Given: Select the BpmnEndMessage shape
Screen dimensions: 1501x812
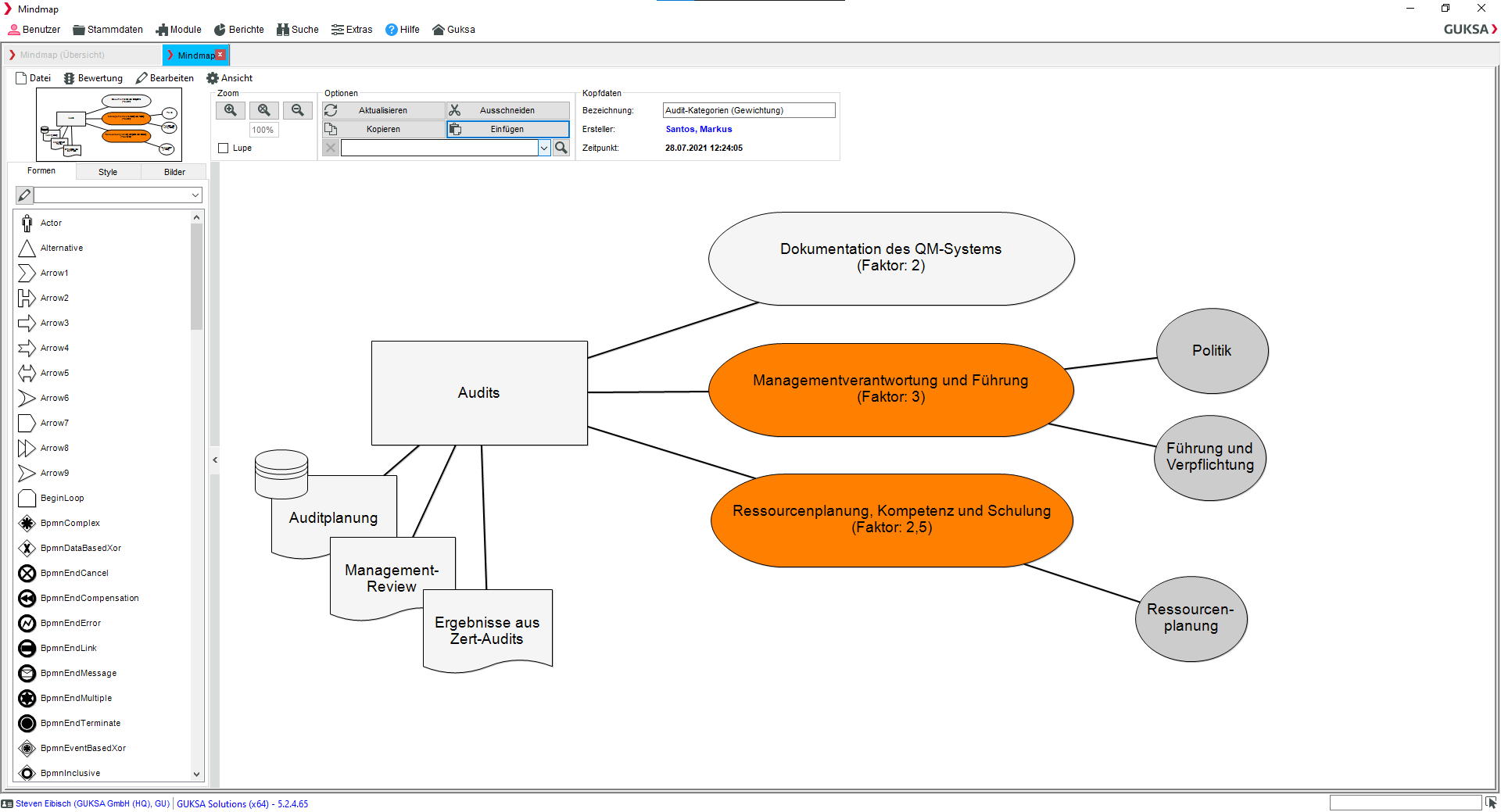Looking at the screenshot, I should (x=27, y=674).
